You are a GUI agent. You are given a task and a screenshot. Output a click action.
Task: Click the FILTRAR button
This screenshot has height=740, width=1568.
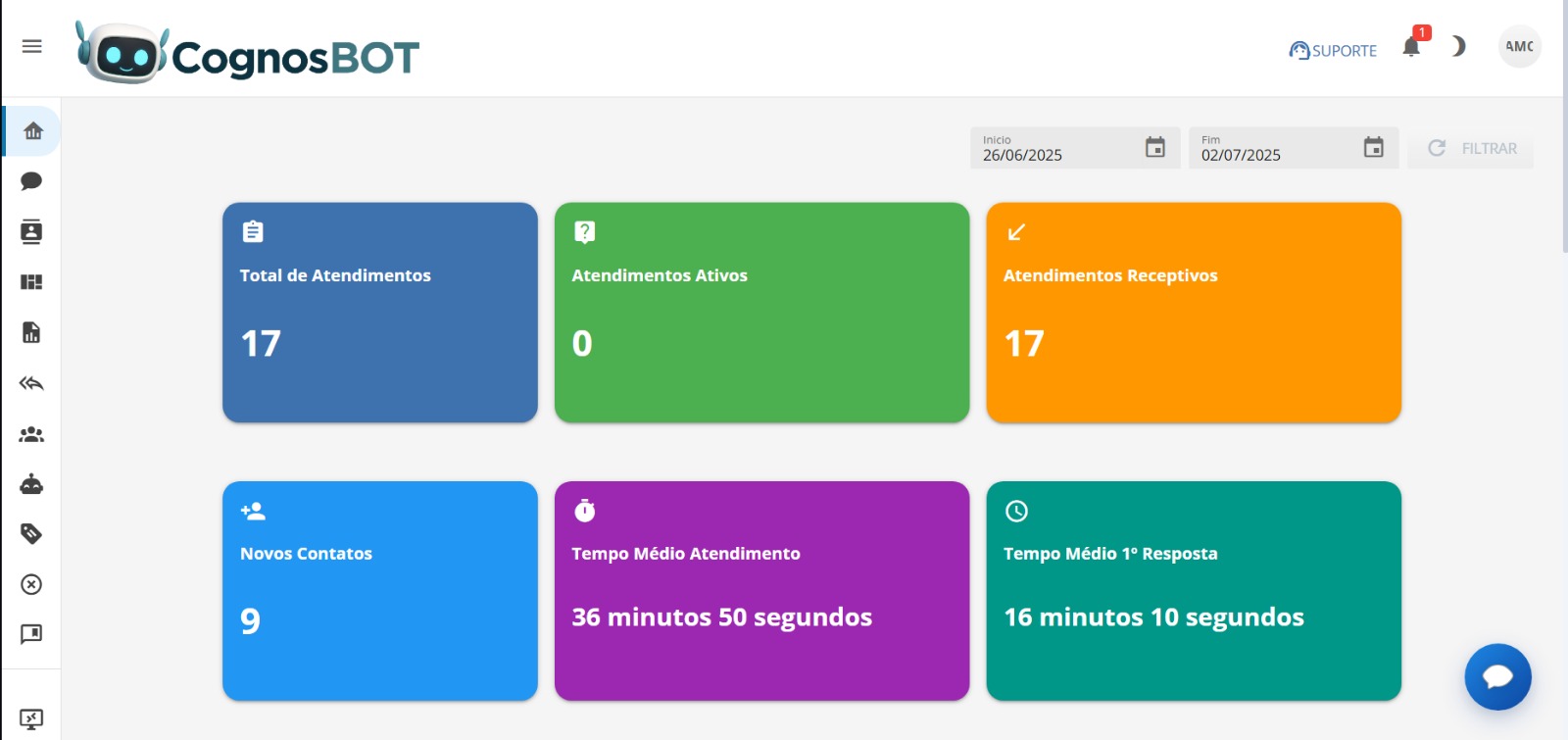coord(1471,148)
